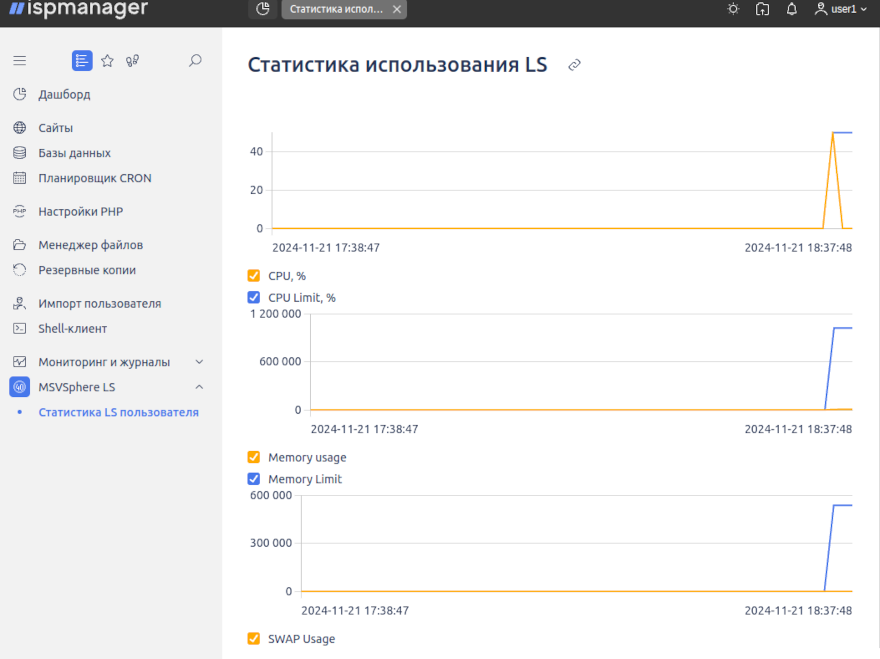Select the Сайты globe icon

coord(18,127)
